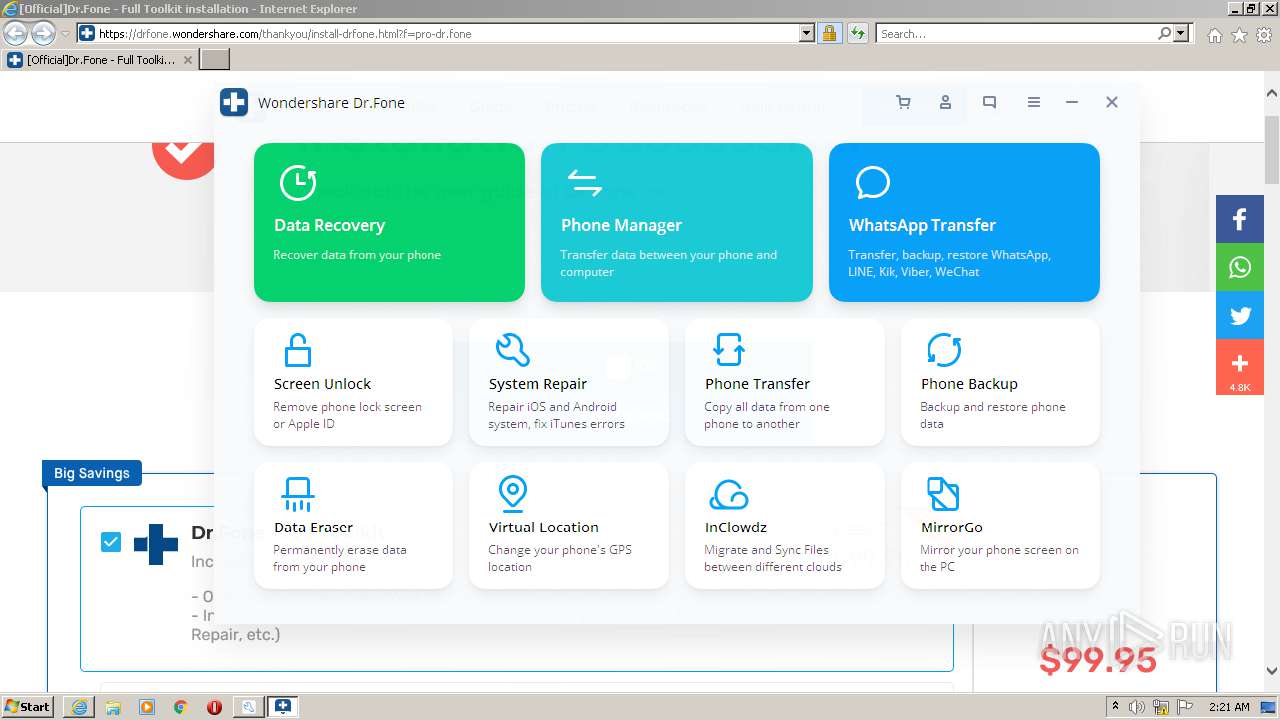Launch Opera from the taskbar

point(214,707)
